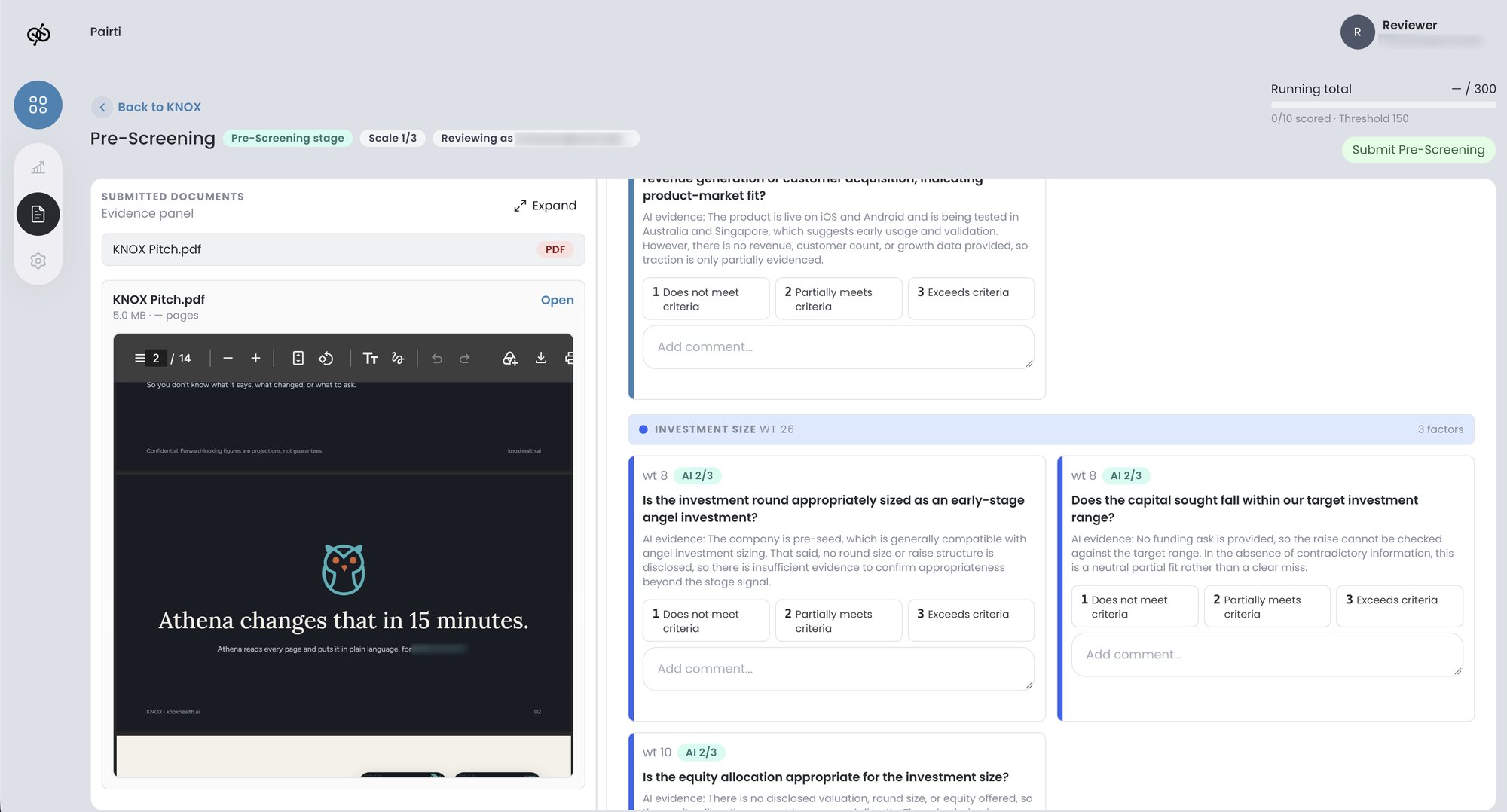Open the KNOX Pitch.pdf in new view
This screenshot has height=812, width=1507.
pos(557,300)
